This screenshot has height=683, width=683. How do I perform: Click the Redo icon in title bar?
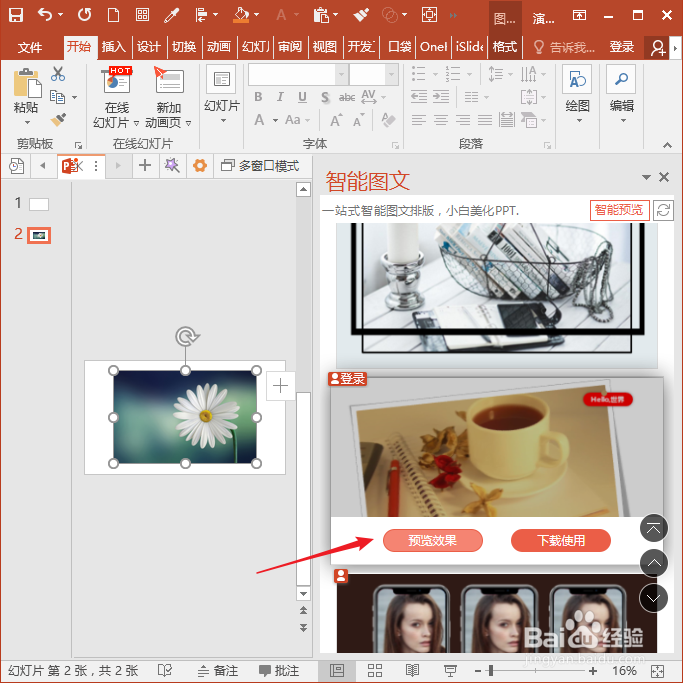[85, 15]
